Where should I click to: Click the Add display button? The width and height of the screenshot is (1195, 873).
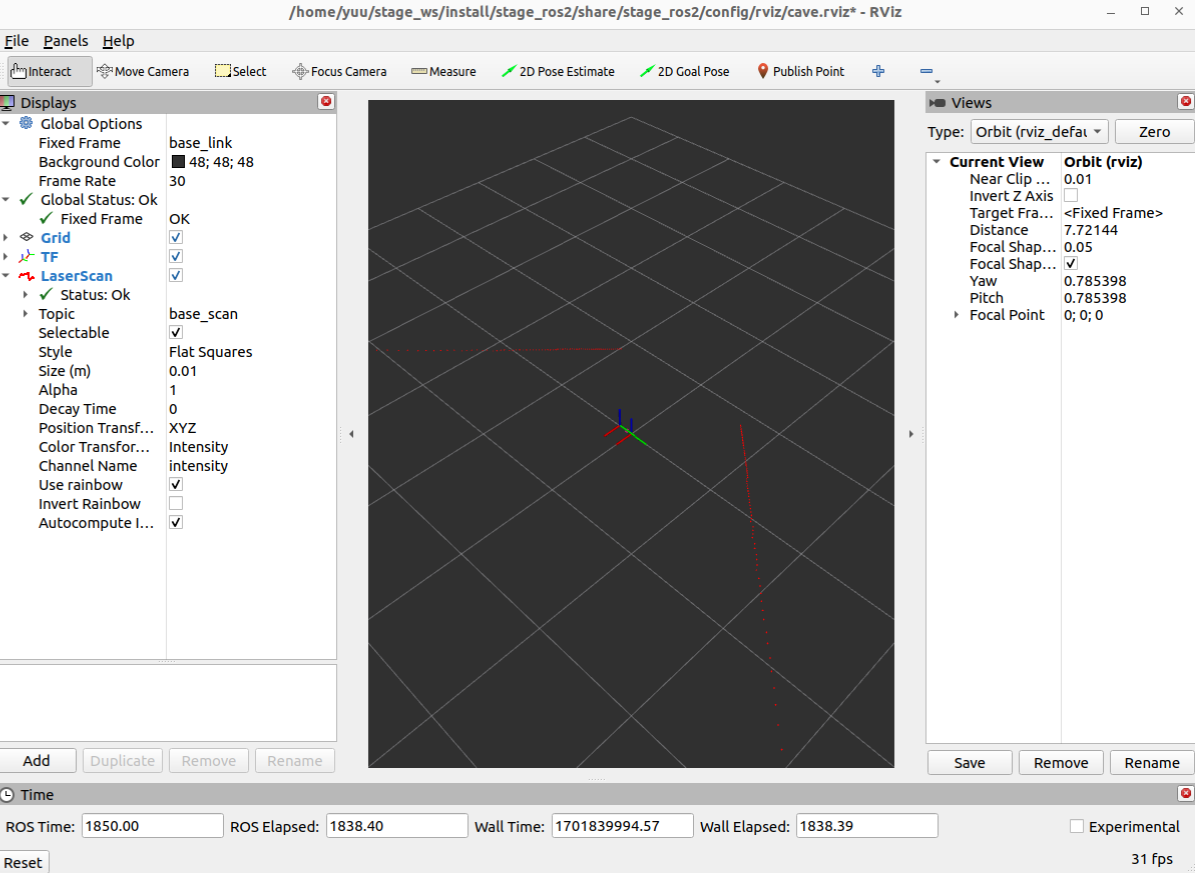coord(37,760)
